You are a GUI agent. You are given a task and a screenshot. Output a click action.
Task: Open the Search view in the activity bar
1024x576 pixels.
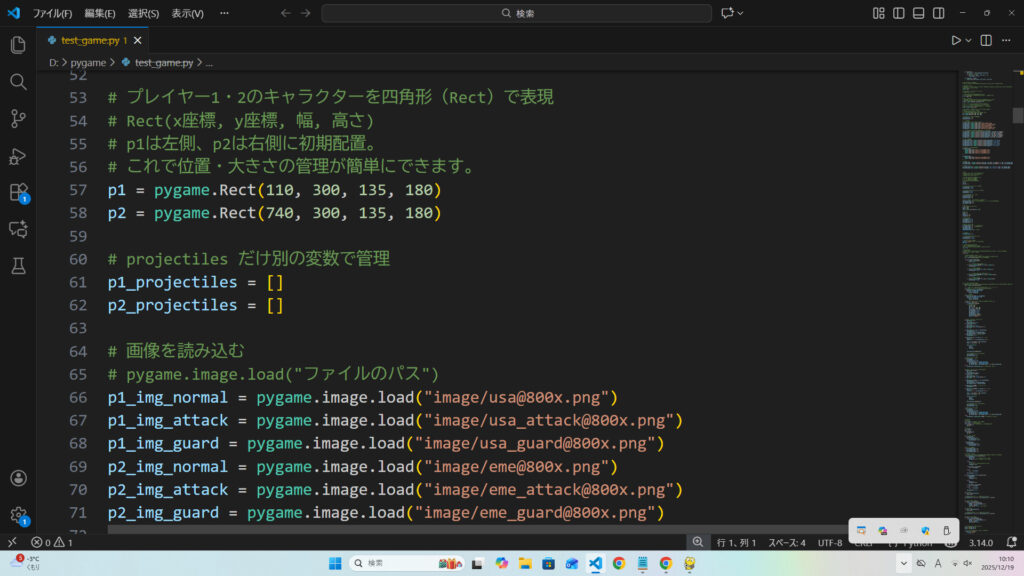[18, 82]
